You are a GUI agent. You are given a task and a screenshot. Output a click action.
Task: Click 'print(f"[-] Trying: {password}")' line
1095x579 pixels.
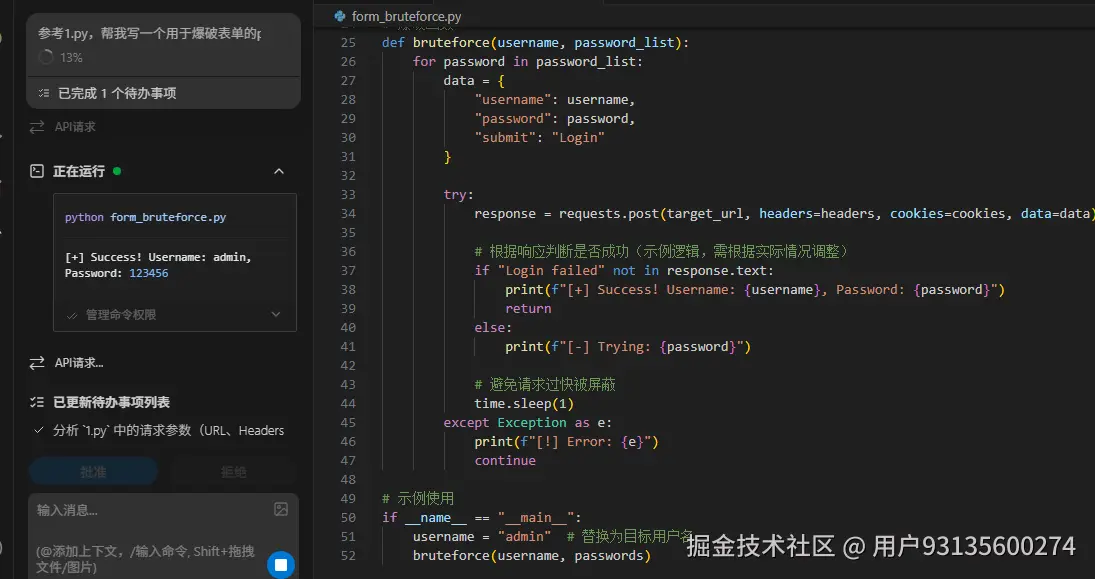[x=628, y=346]
